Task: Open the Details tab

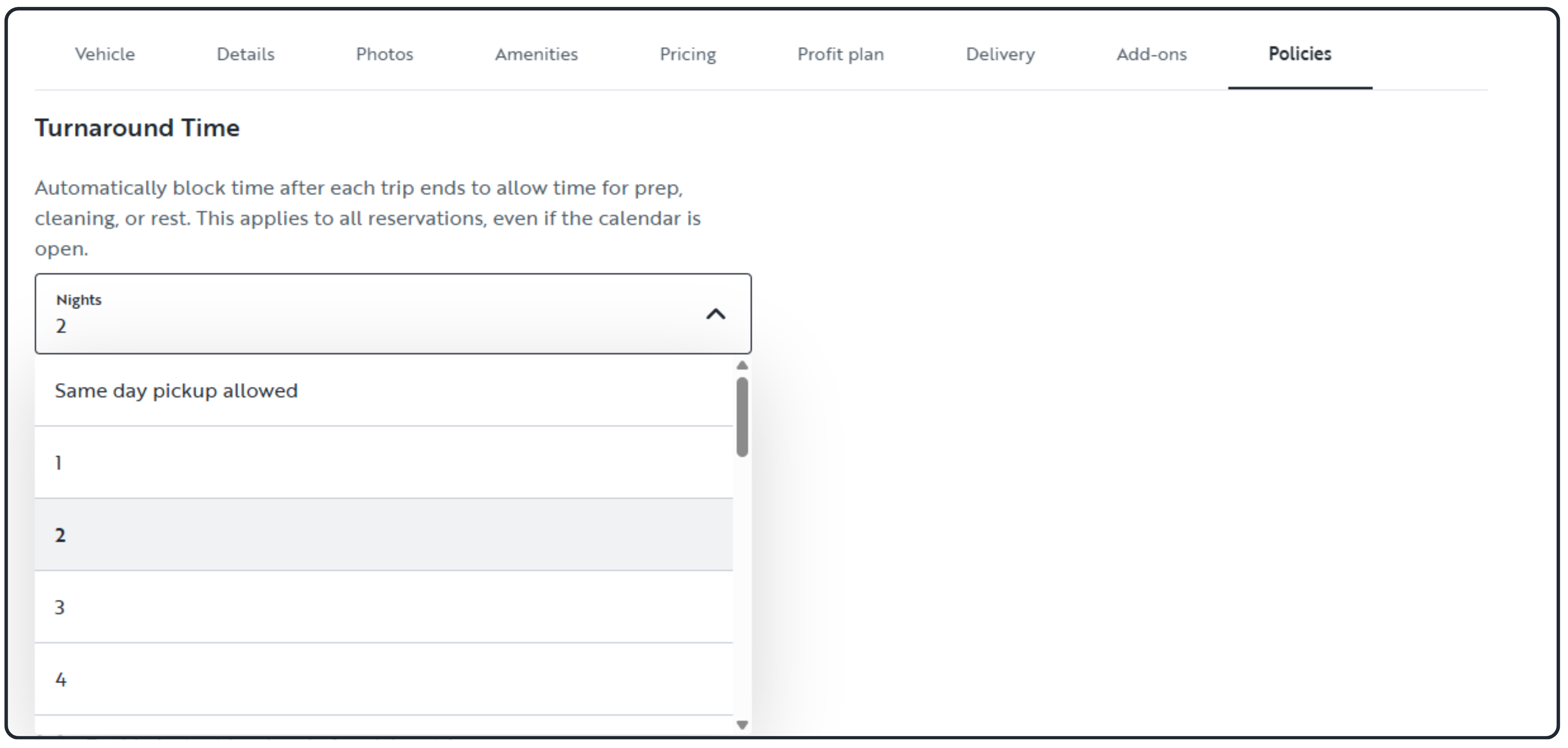Action: pos(245,54)
